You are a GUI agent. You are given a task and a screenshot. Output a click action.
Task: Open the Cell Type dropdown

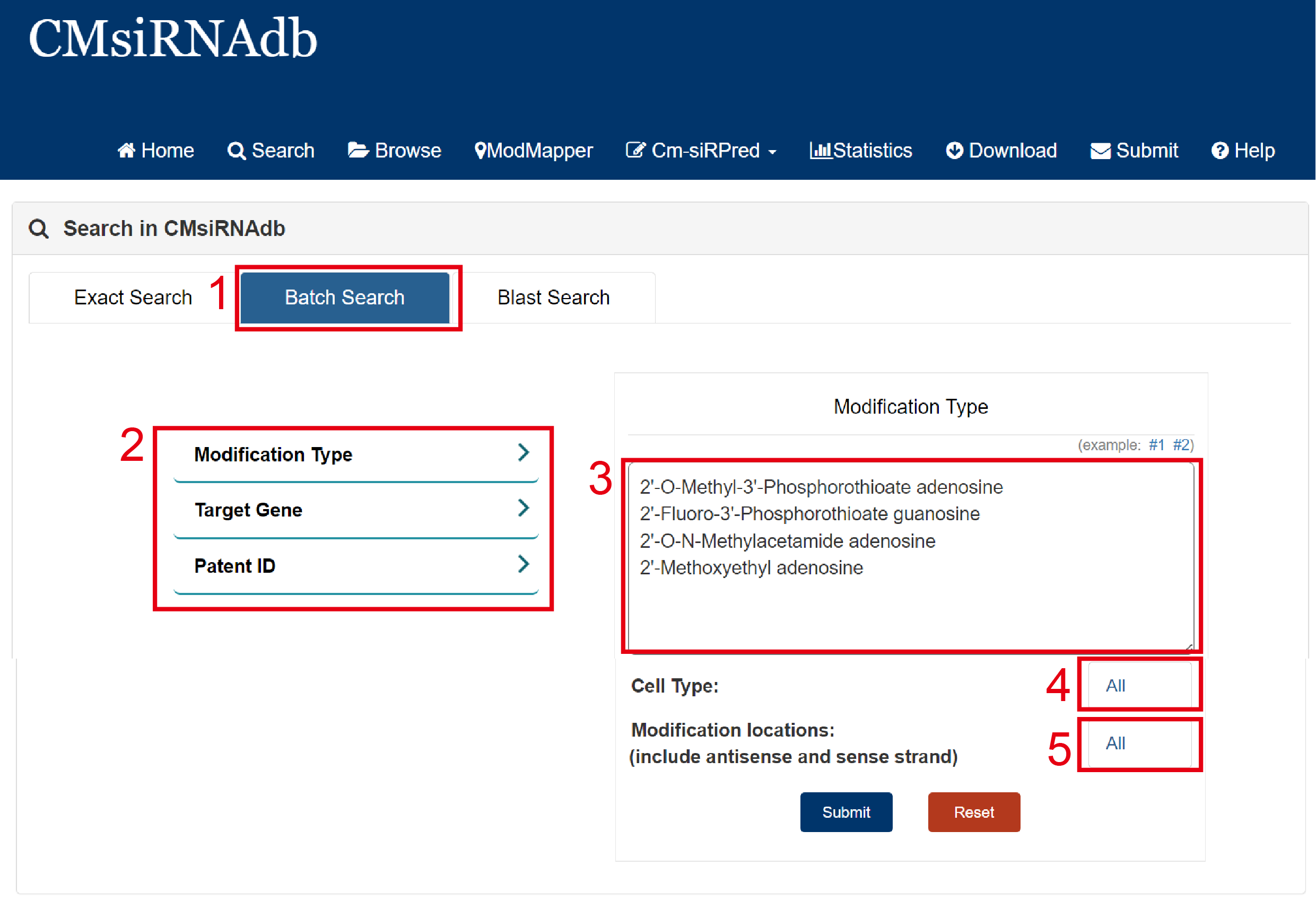pyautogui.click(x=1139, y=686)
